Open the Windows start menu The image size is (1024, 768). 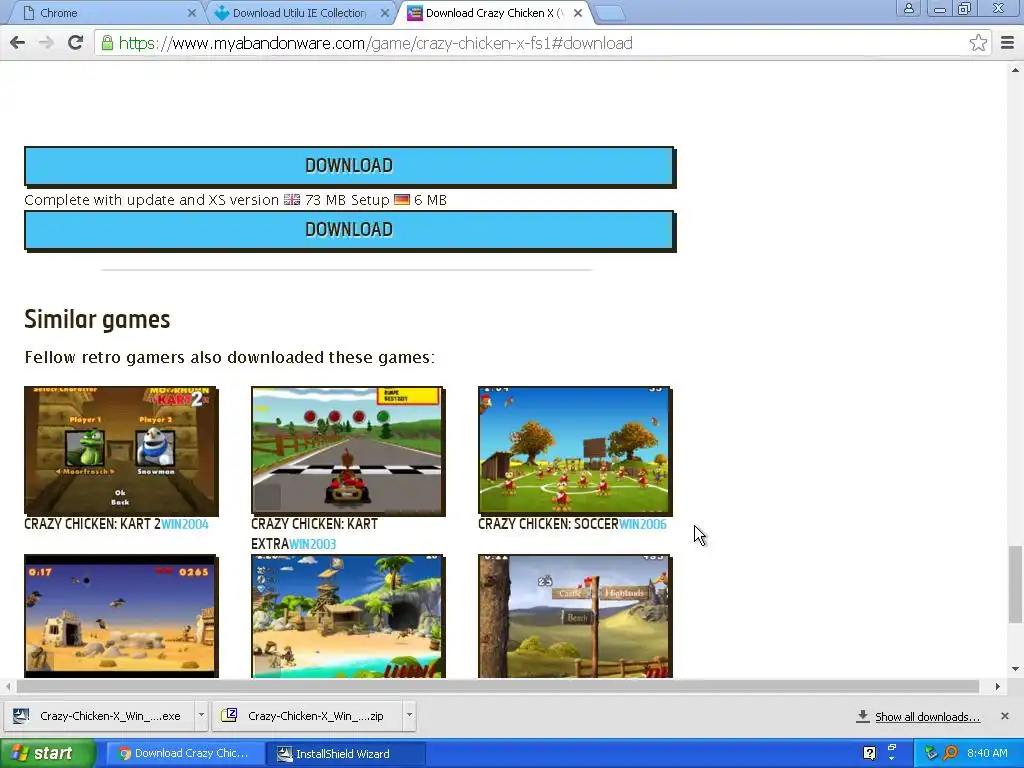(x=48, y=753)
